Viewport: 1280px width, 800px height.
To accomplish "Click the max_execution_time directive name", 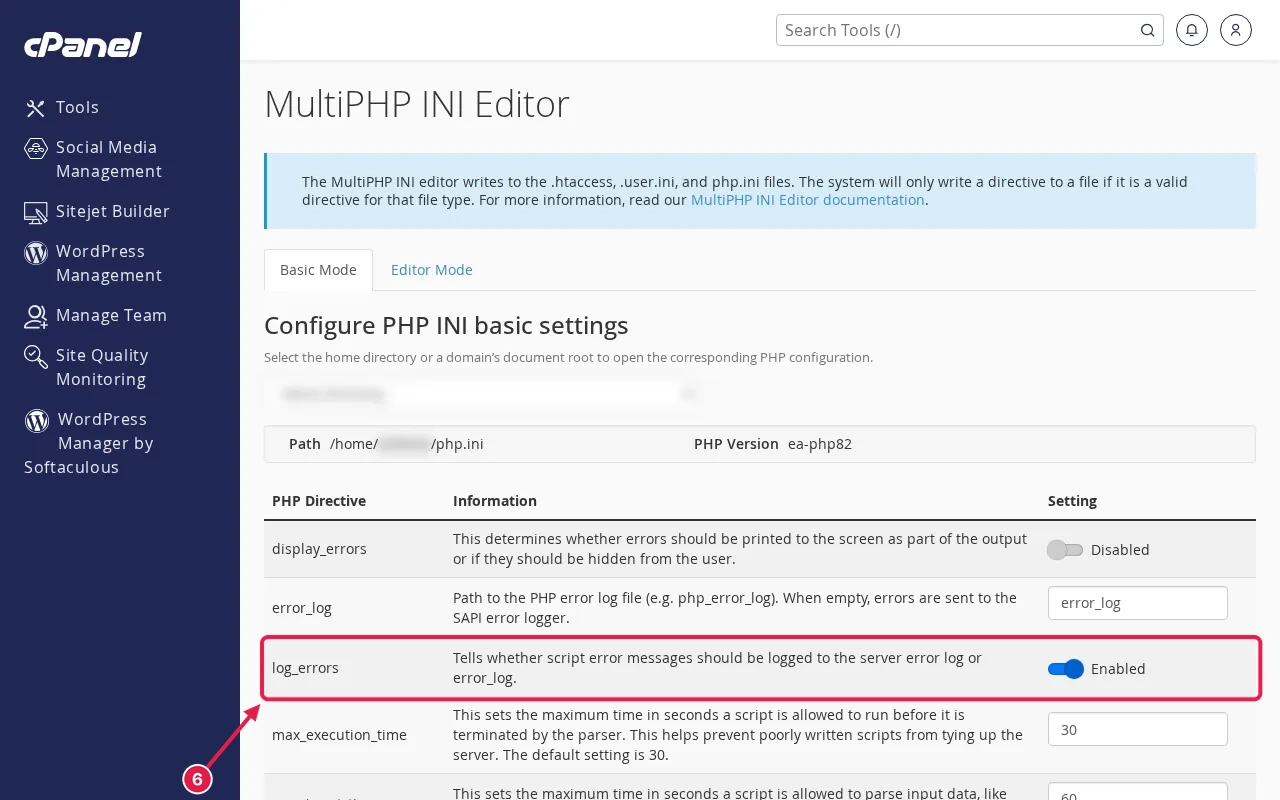I will 339,735.
